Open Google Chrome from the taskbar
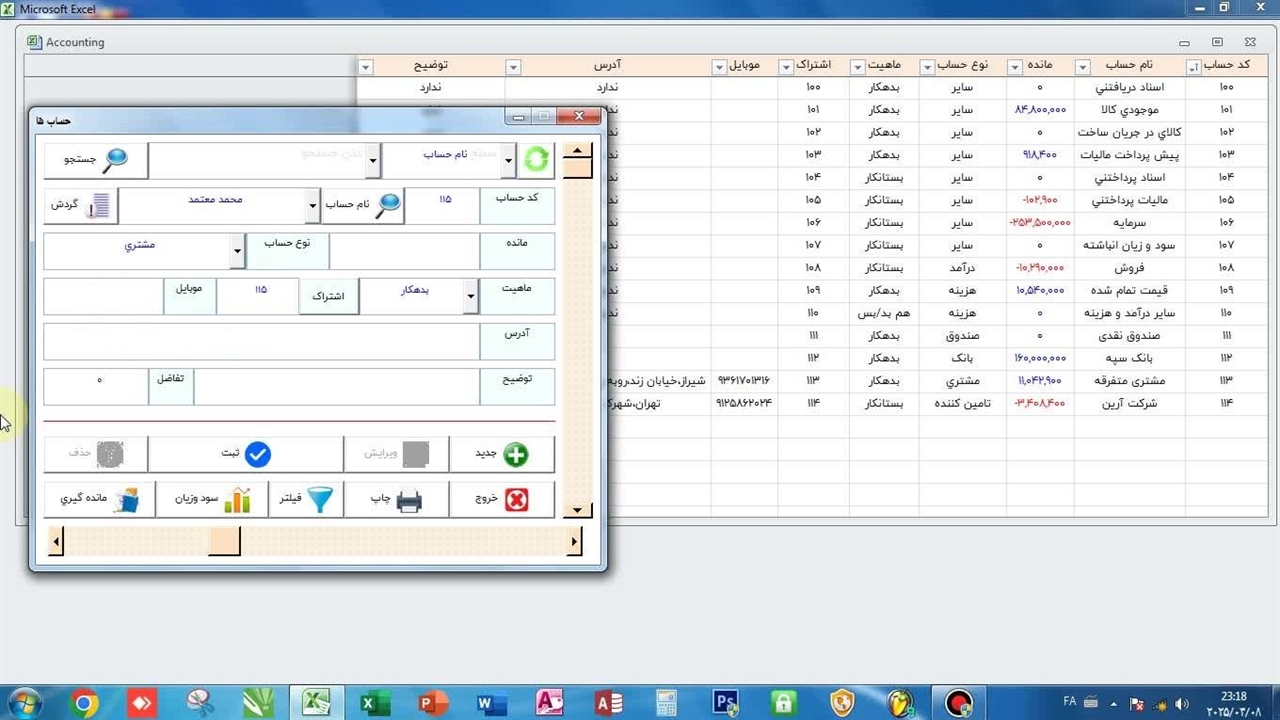The height and width of the screenshot is (720, 1280). pos(85,703)
